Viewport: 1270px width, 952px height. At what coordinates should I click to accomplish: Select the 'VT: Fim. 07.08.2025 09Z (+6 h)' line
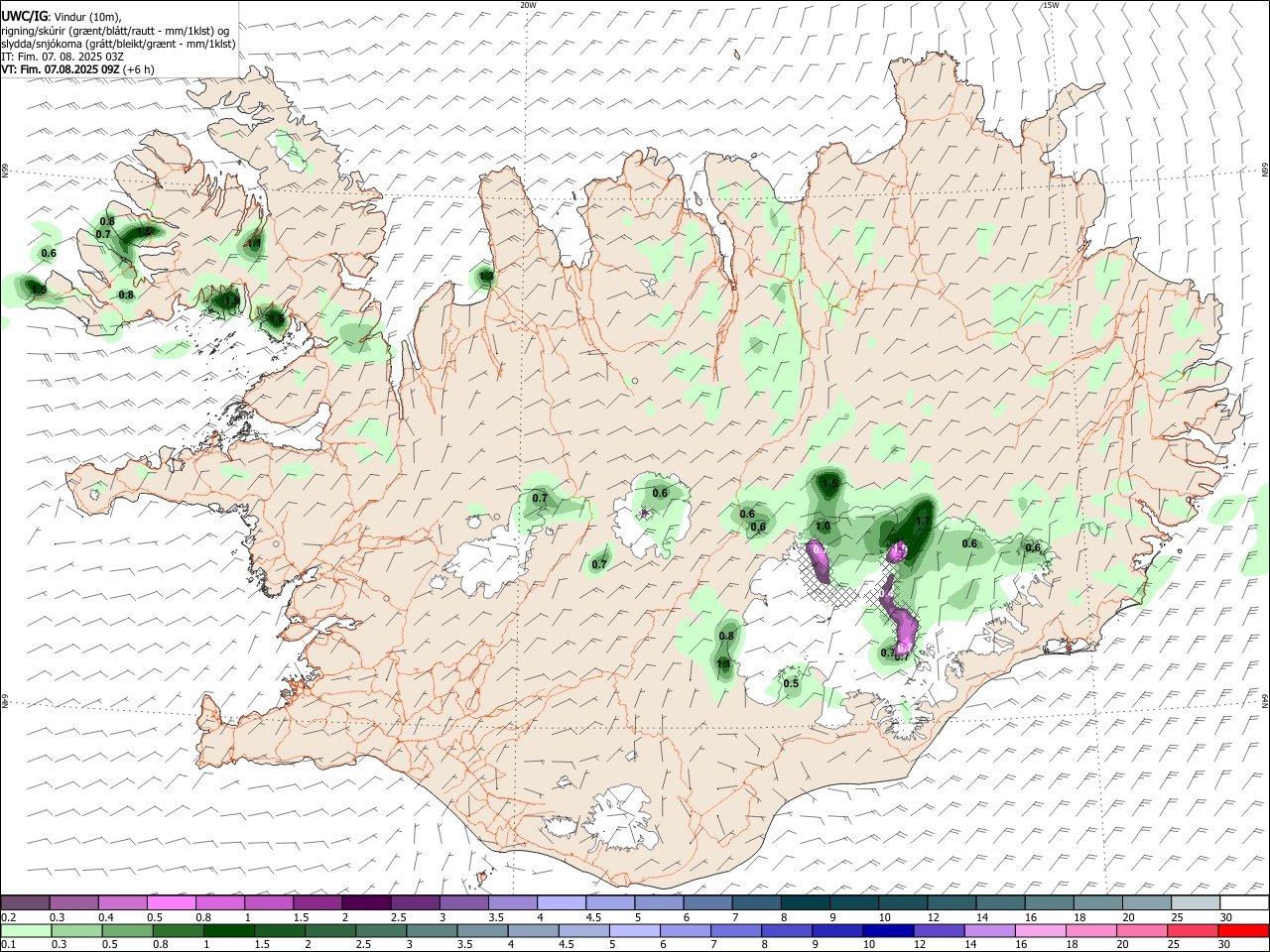pos(75,69)
